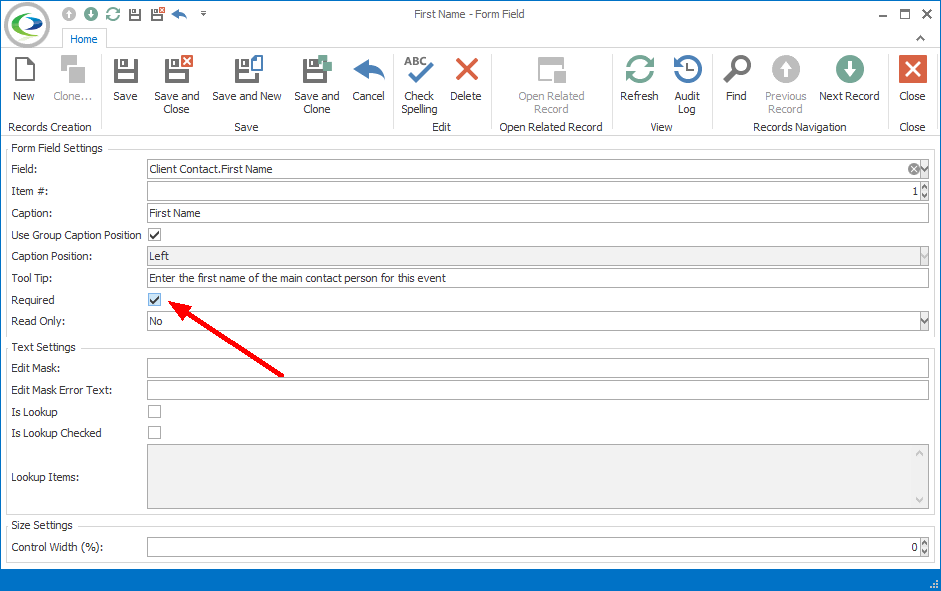Minimize the Form Field window
The image size is (941, 591).
pos(883,14)
